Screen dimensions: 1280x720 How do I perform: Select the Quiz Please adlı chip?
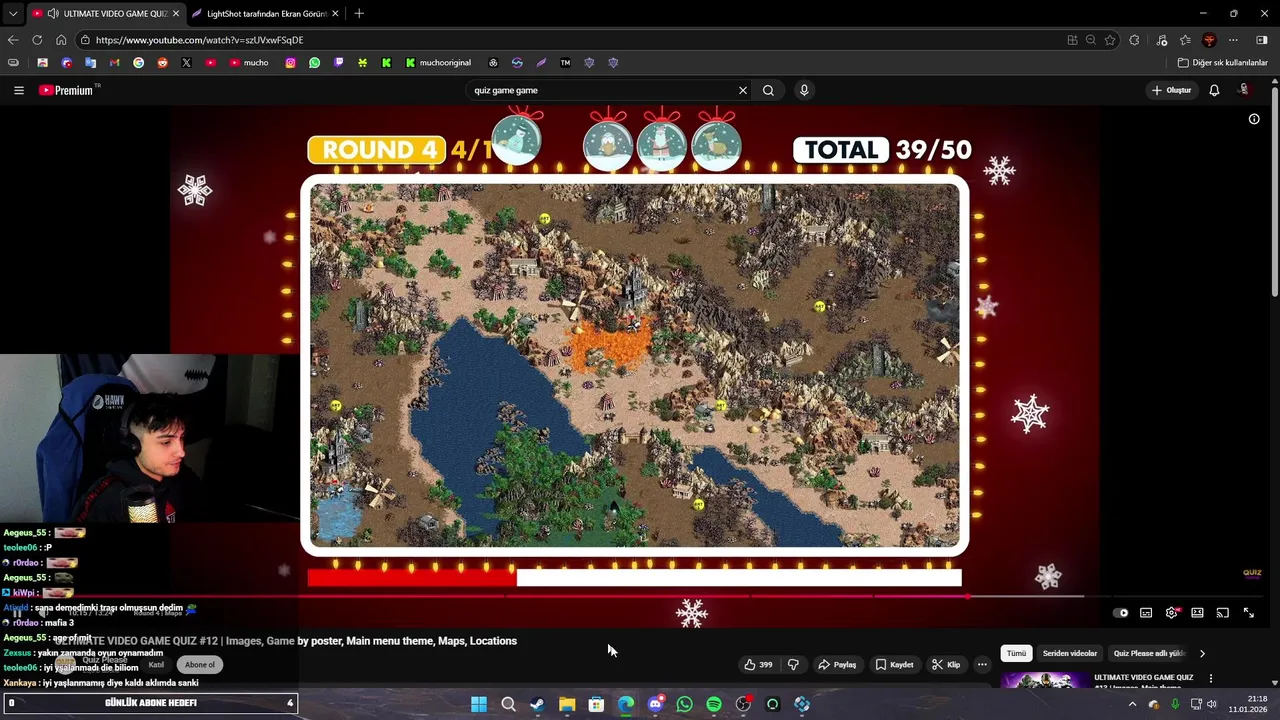[x=1149, y=653]
